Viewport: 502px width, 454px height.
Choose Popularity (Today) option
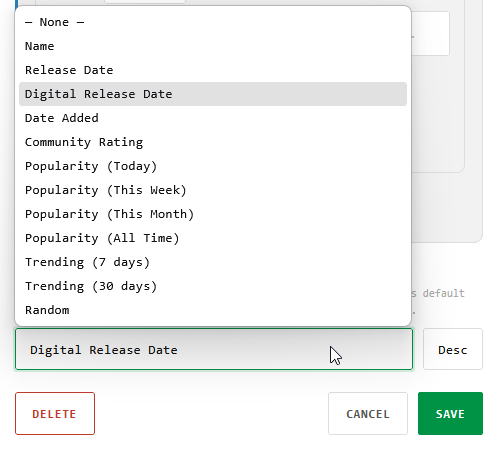pyautogui.click(x=213, y=166)
